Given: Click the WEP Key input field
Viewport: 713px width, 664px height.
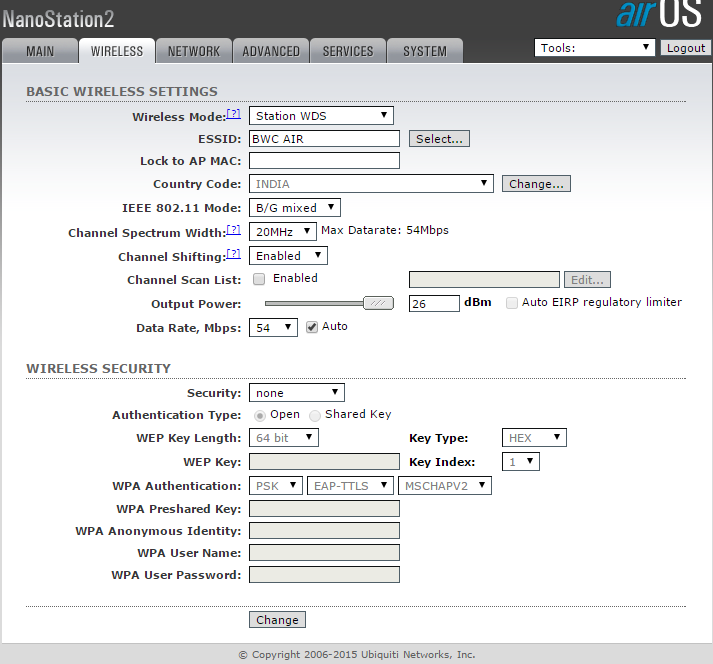Looking at the screenshot, I should [324, 462].
